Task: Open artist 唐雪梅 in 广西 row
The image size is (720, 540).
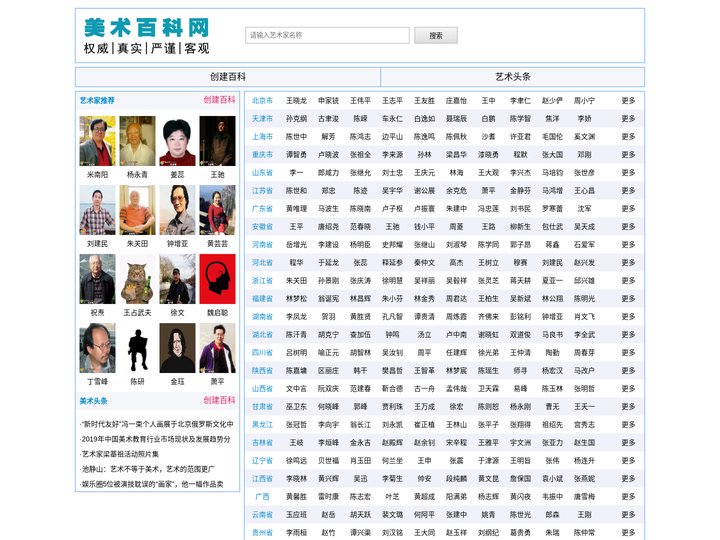Action: tap(584, 496)
